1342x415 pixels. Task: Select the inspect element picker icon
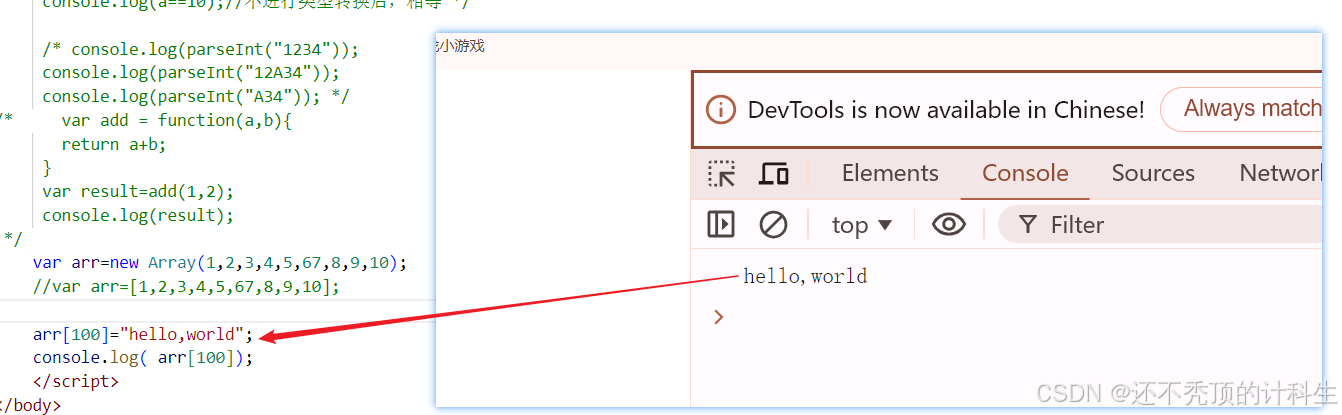(722, 174)
